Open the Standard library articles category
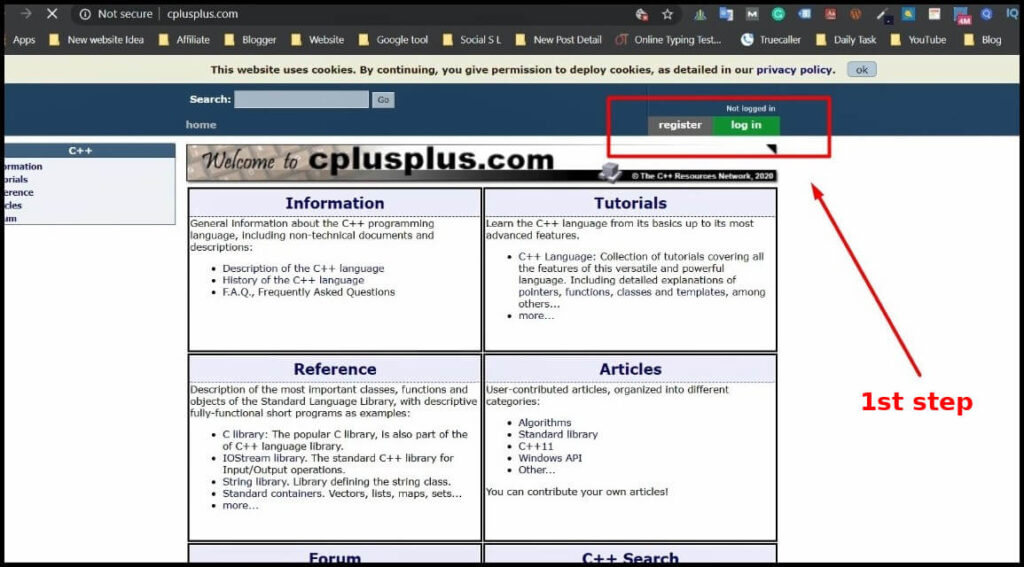Image resolution: width=1024 pixels, height=567 pixels. click(x=558, y=434)
